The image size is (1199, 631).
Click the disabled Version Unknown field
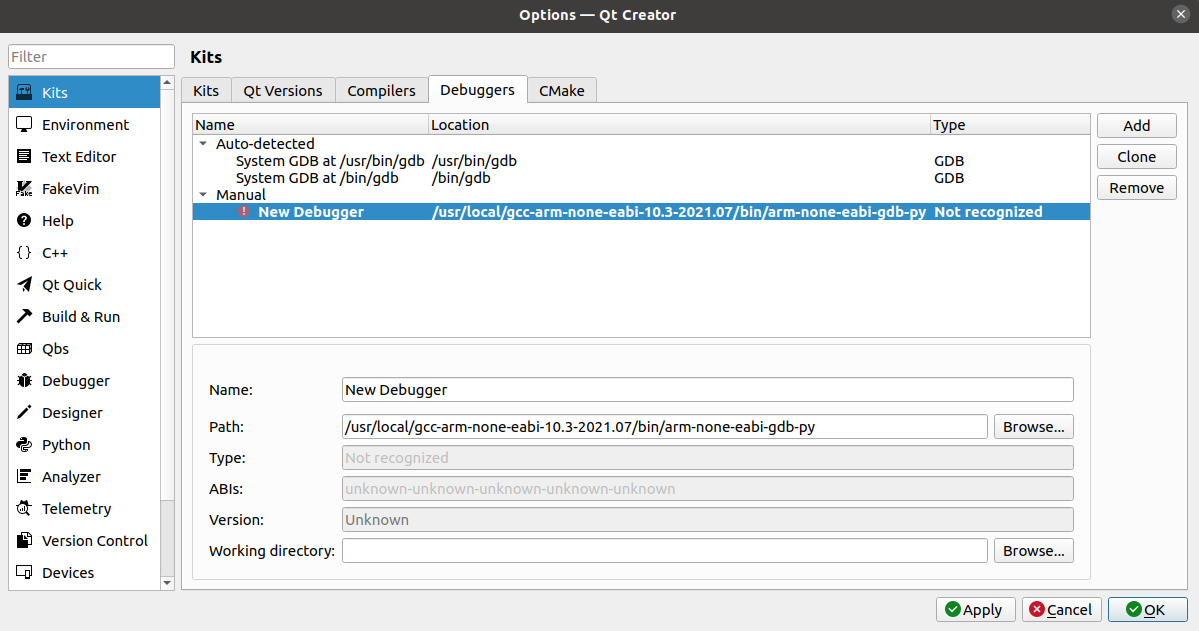(x=707, y=519)
